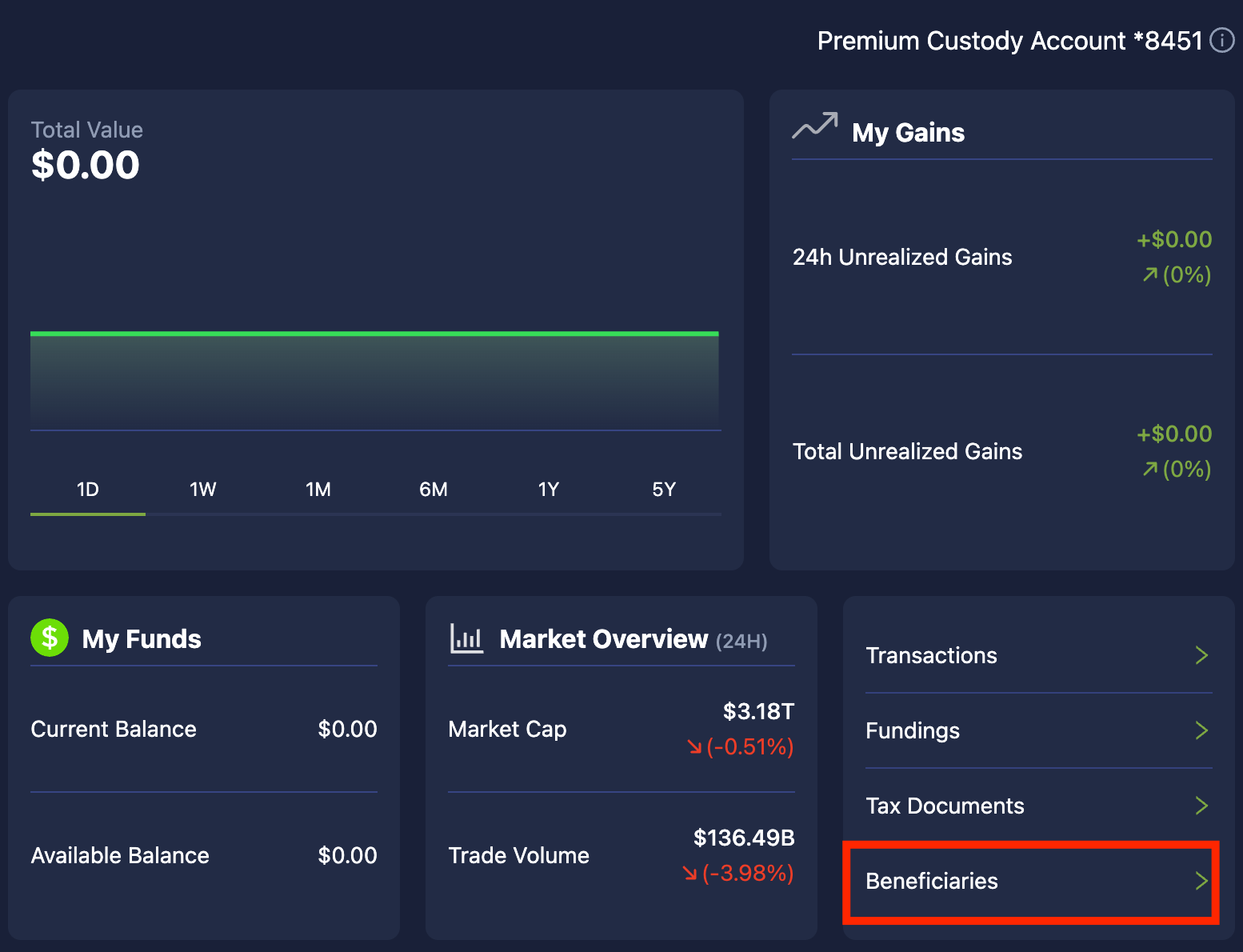
Task: Choose the 1Y chart period
Action: (x=549, y=490)
